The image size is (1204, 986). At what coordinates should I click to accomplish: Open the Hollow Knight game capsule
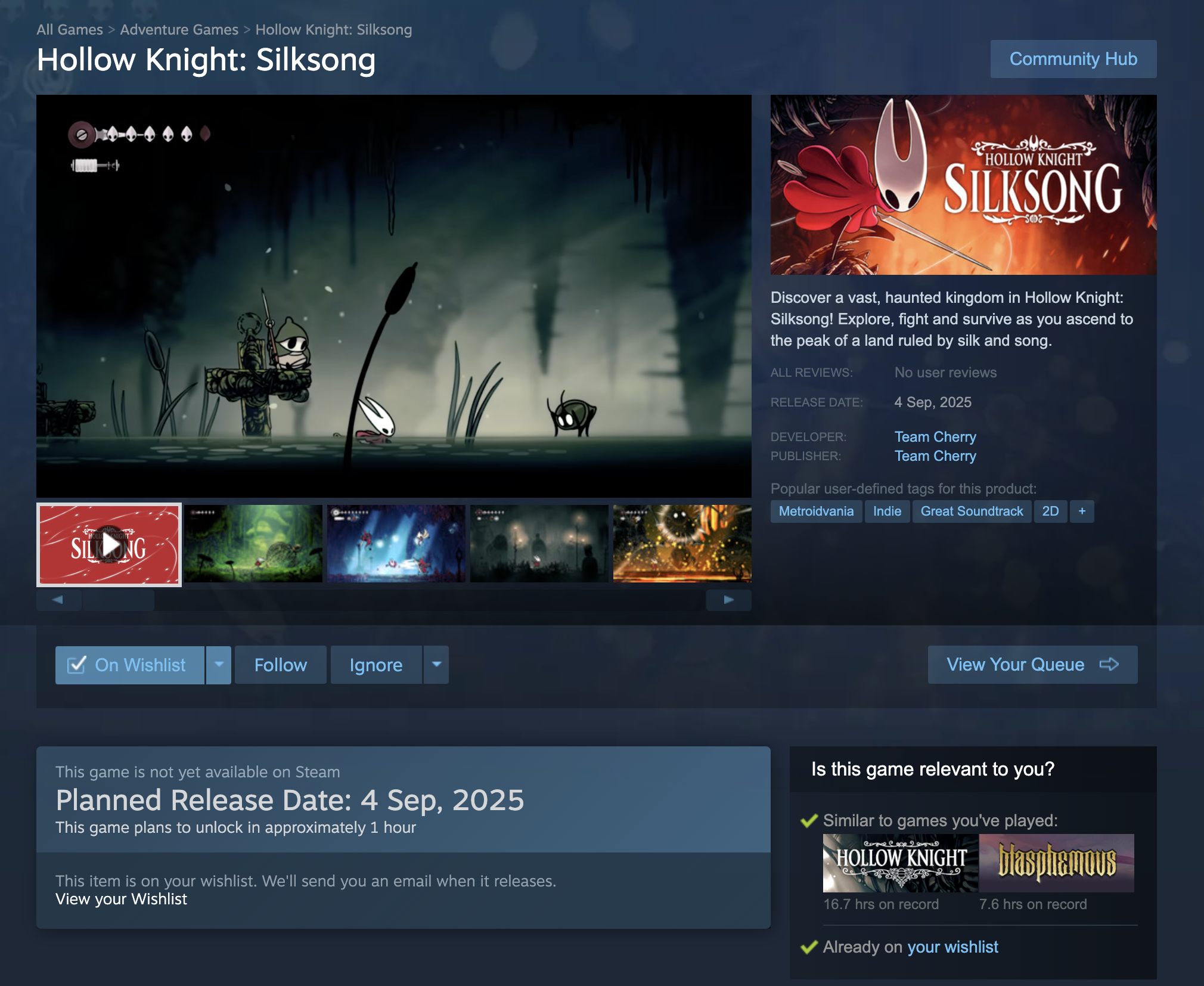coord(900,863)
